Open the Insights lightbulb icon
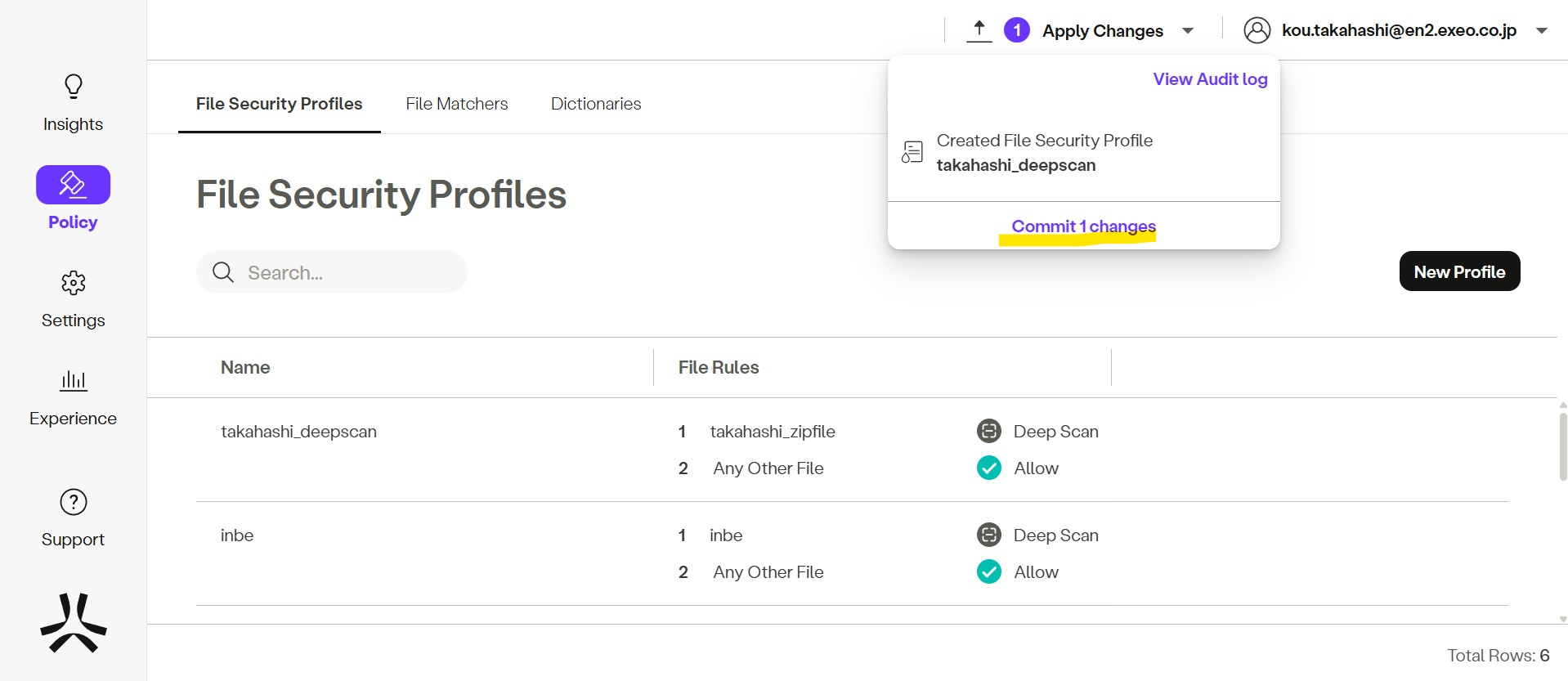Screen dimensions: 1568x681 (74, 87)
